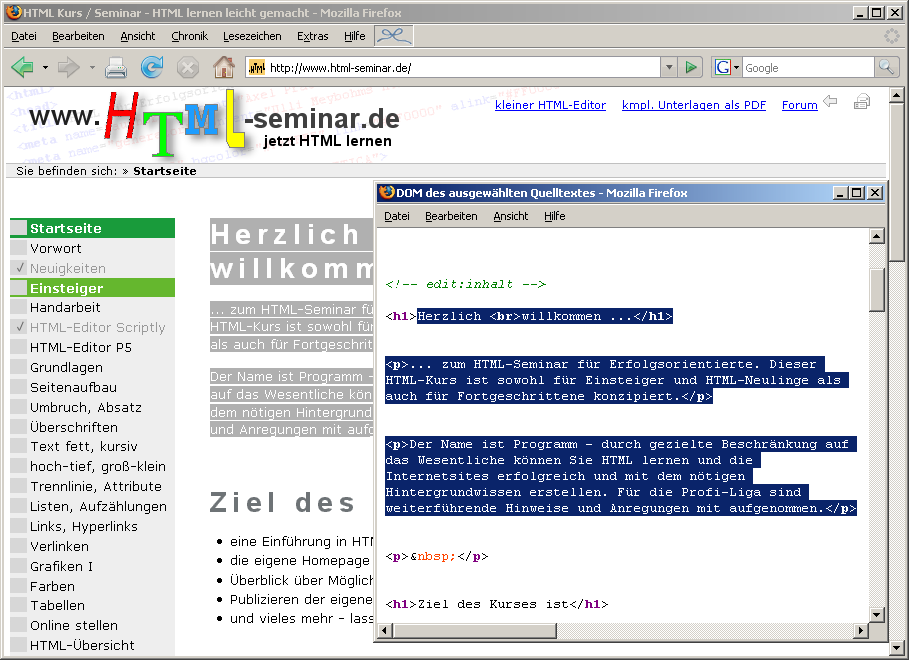909x660 pixels.
Task: Go back with the green Back arrow
Action: [x=23, y=67]
